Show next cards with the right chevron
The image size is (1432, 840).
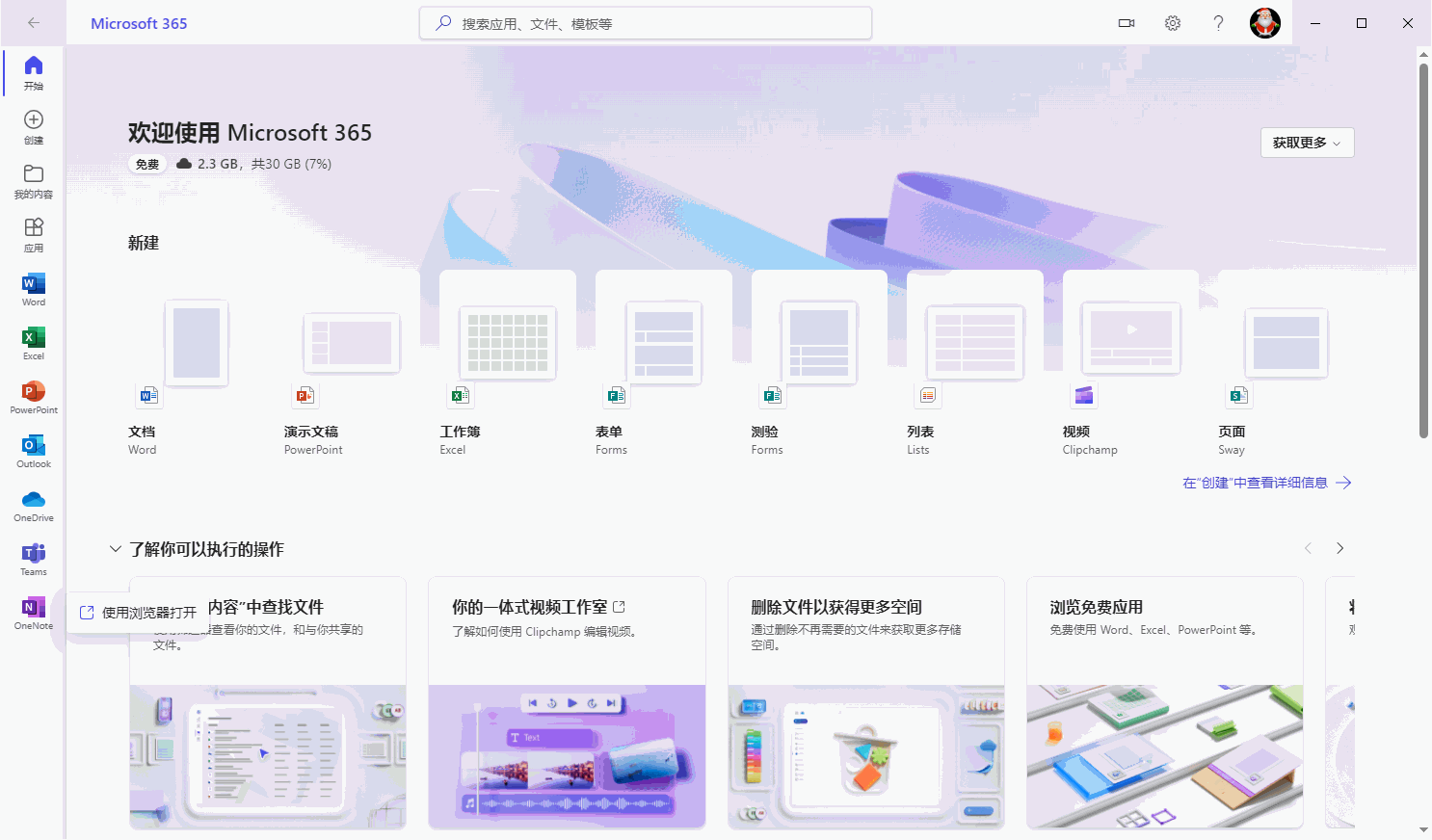(1339, 548)
